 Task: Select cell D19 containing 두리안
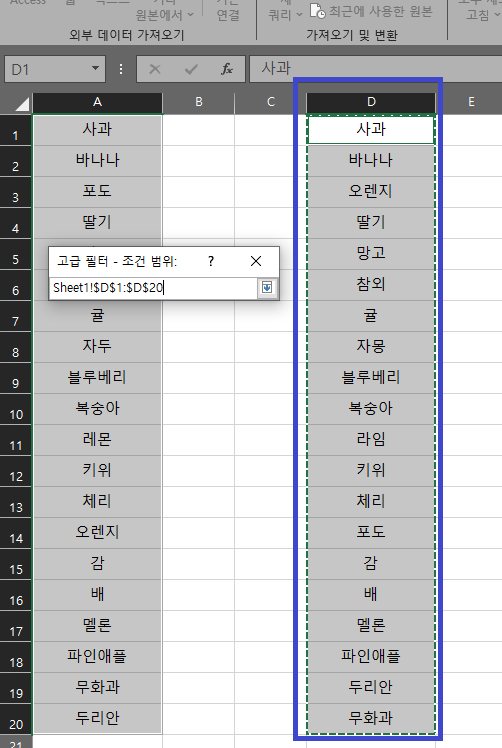point(371,688)
